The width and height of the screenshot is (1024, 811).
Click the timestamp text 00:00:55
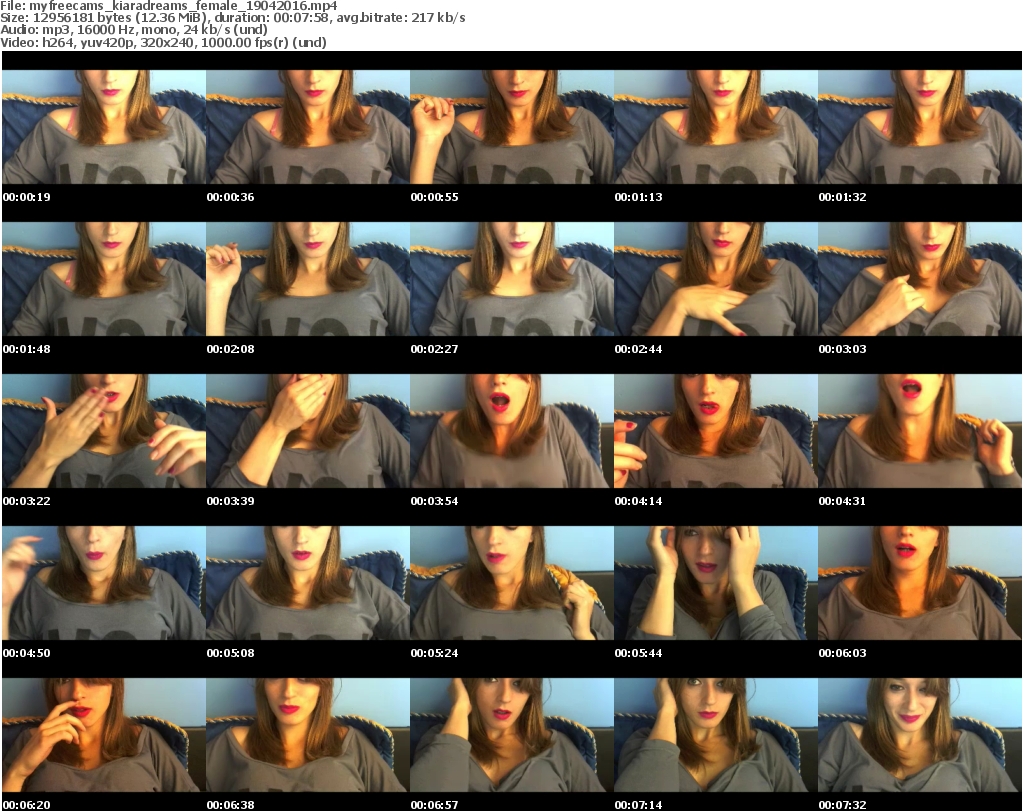point(434,197)
